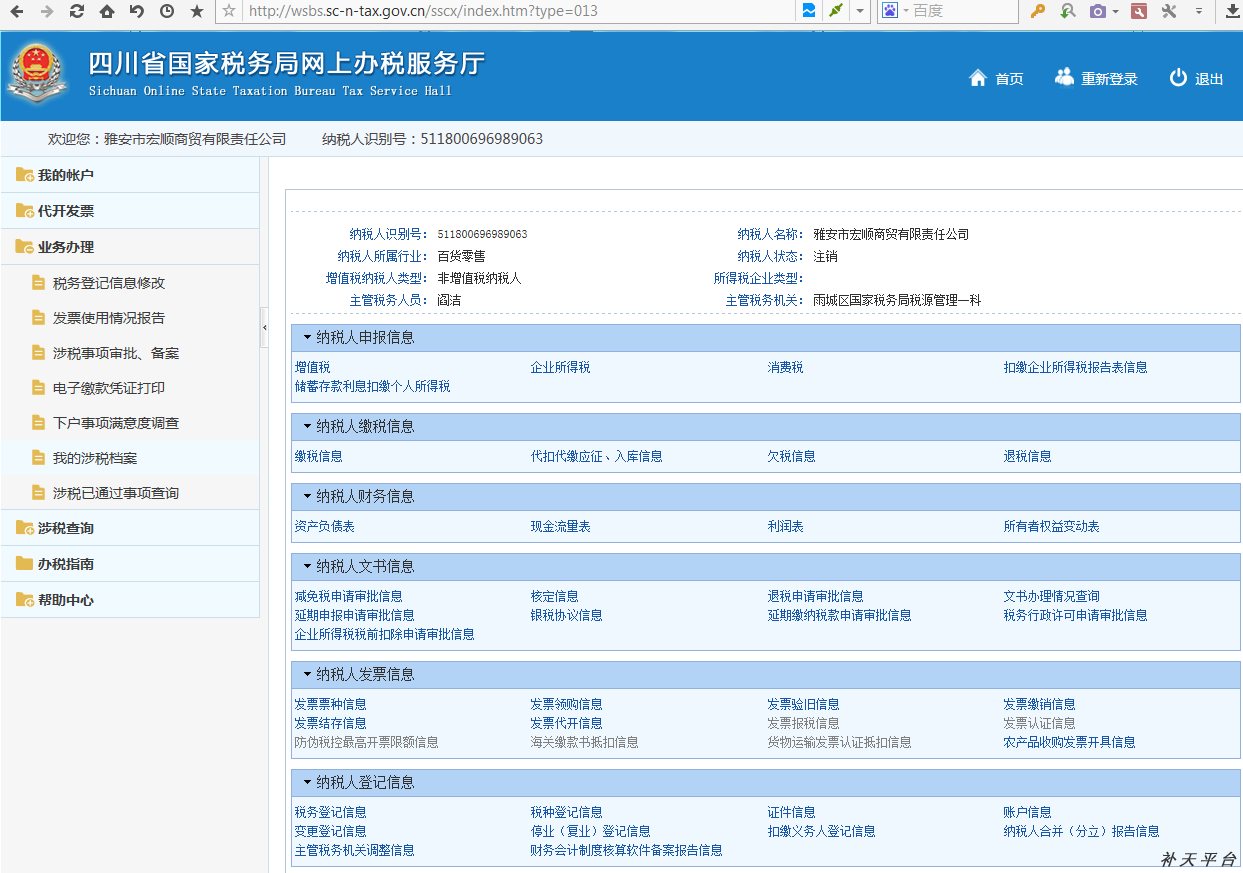Select 税务登记信息修改 in sidebar
Viewport: 1243px width, 873px height.
point(109,283)
